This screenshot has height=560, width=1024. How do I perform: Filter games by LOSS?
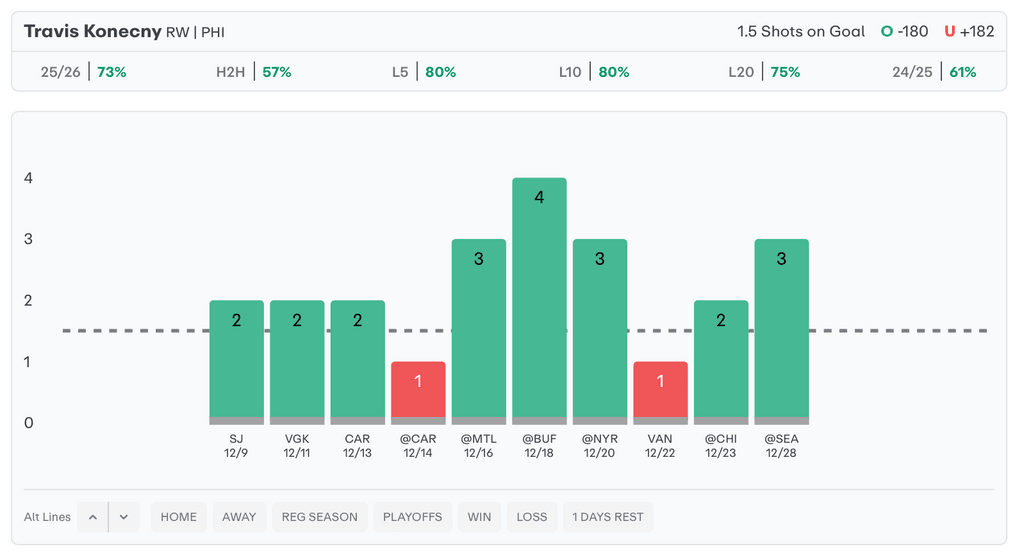532,517
